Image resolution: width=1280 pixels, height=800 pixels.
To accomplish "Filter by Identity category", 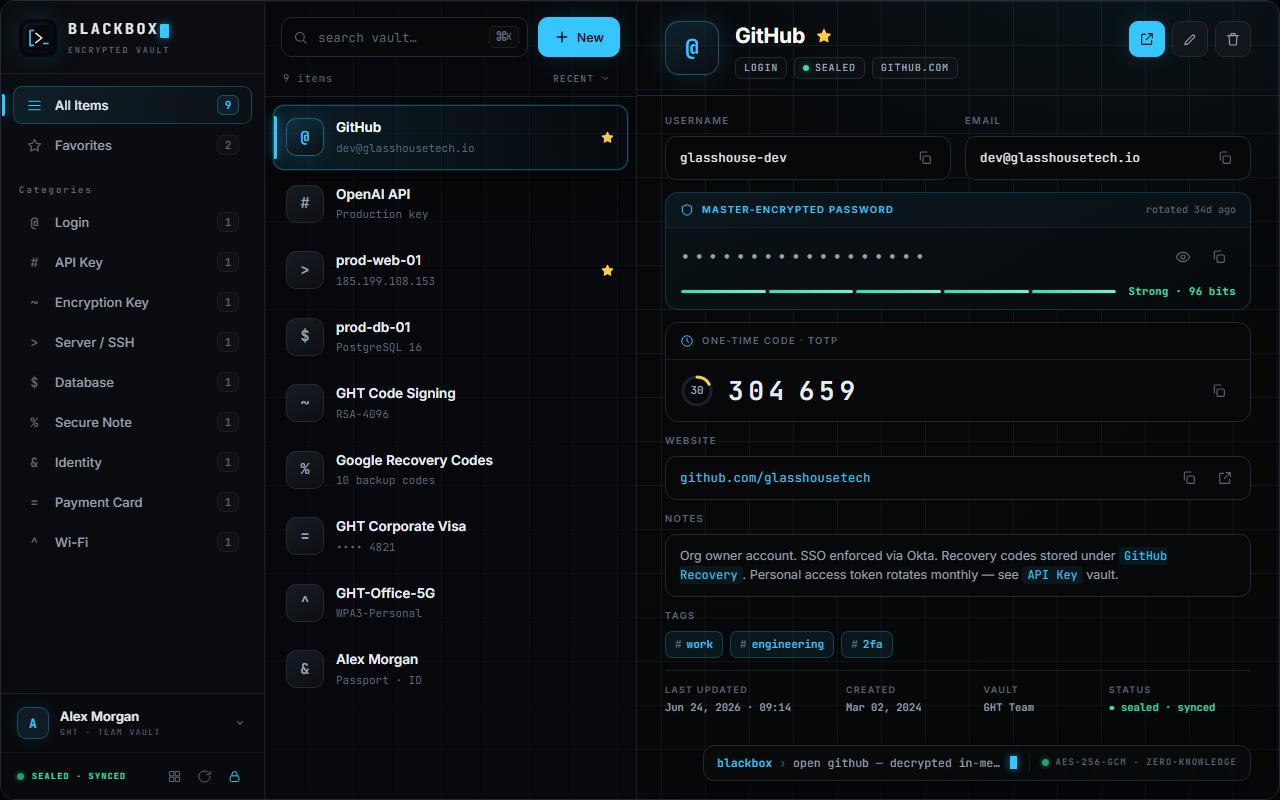I will pos(132,462).
